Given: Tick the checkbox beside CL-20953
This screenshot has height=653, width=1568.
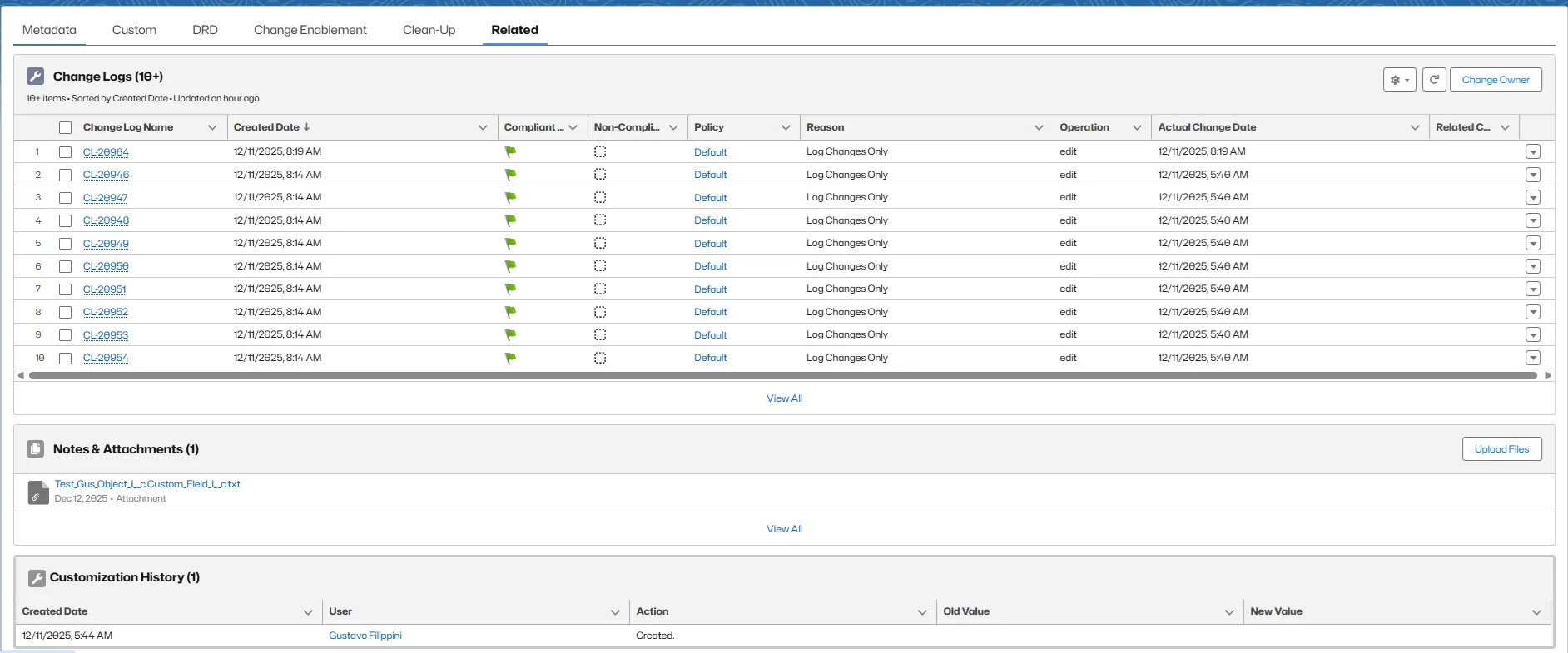Looking at the screenshot, I should tap(66, 335).
